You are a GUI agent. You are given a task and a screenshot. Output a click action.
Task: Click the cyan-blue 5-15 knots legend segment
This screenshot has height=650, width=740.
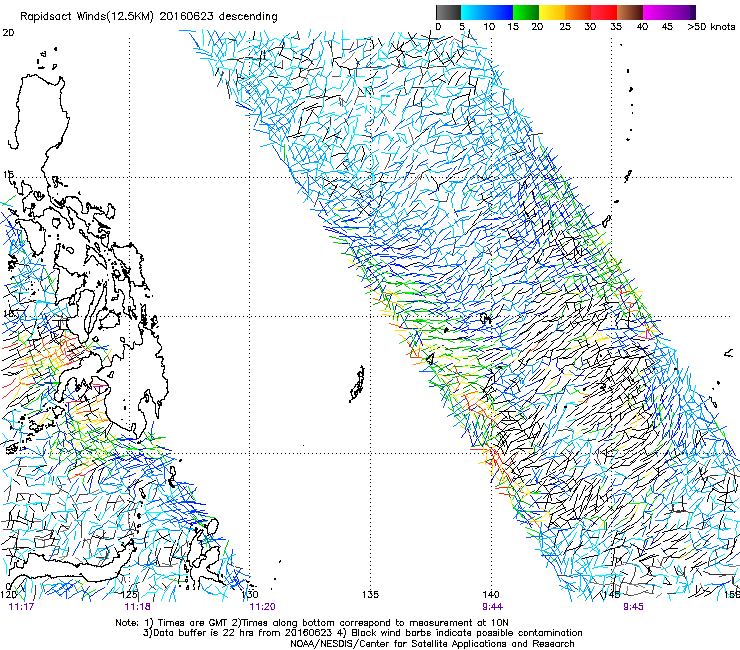(487, 12)
